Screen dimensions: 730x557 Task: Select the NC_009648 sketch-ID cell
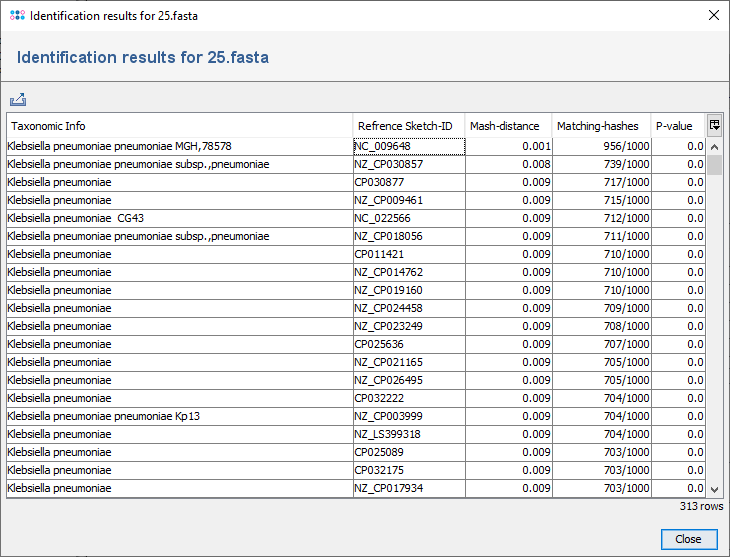(408, 146)
